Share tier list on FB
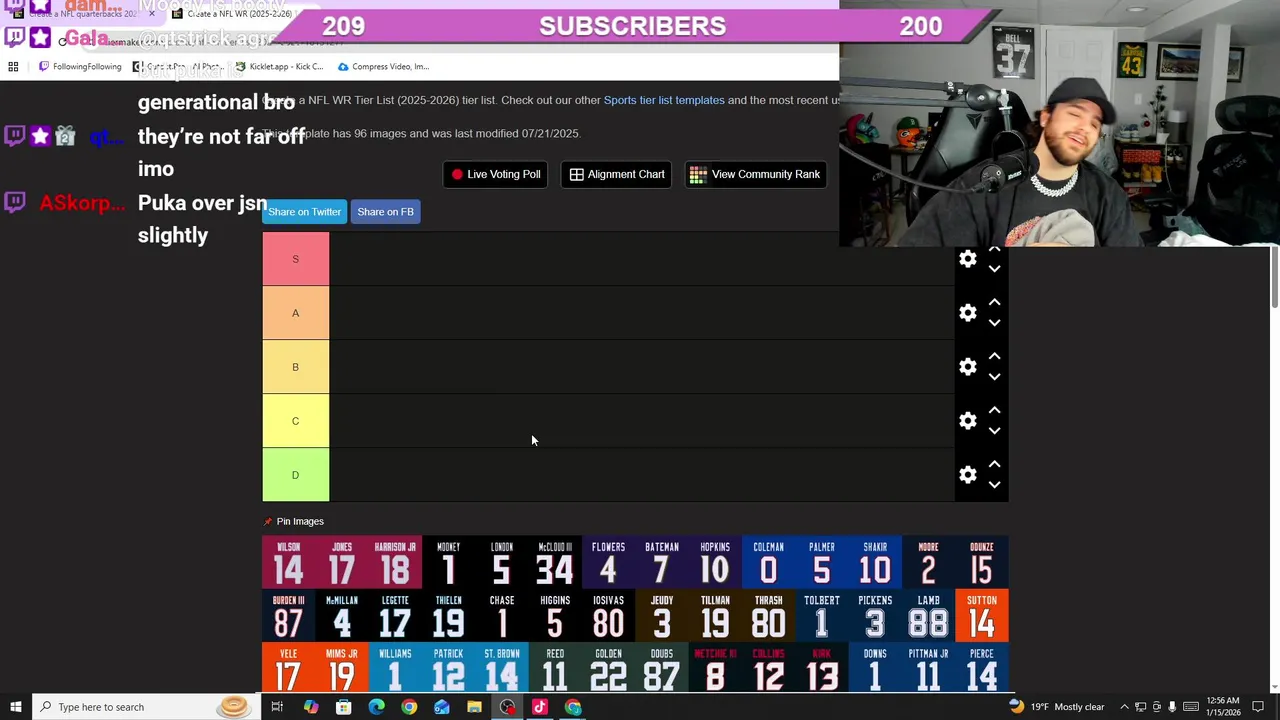Image resolution: width=1280 pixels, height=720 pixels. pyautogui.click(x=385, y=212)
